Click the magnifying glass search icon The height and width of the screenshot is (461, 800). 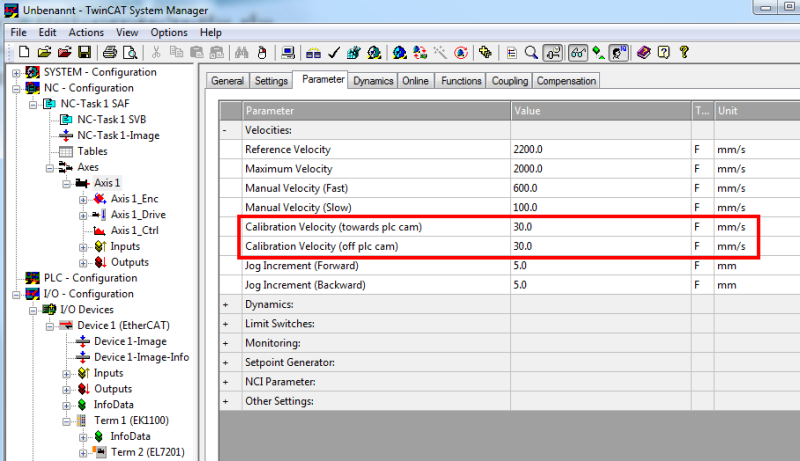click(x=531, y=52)
